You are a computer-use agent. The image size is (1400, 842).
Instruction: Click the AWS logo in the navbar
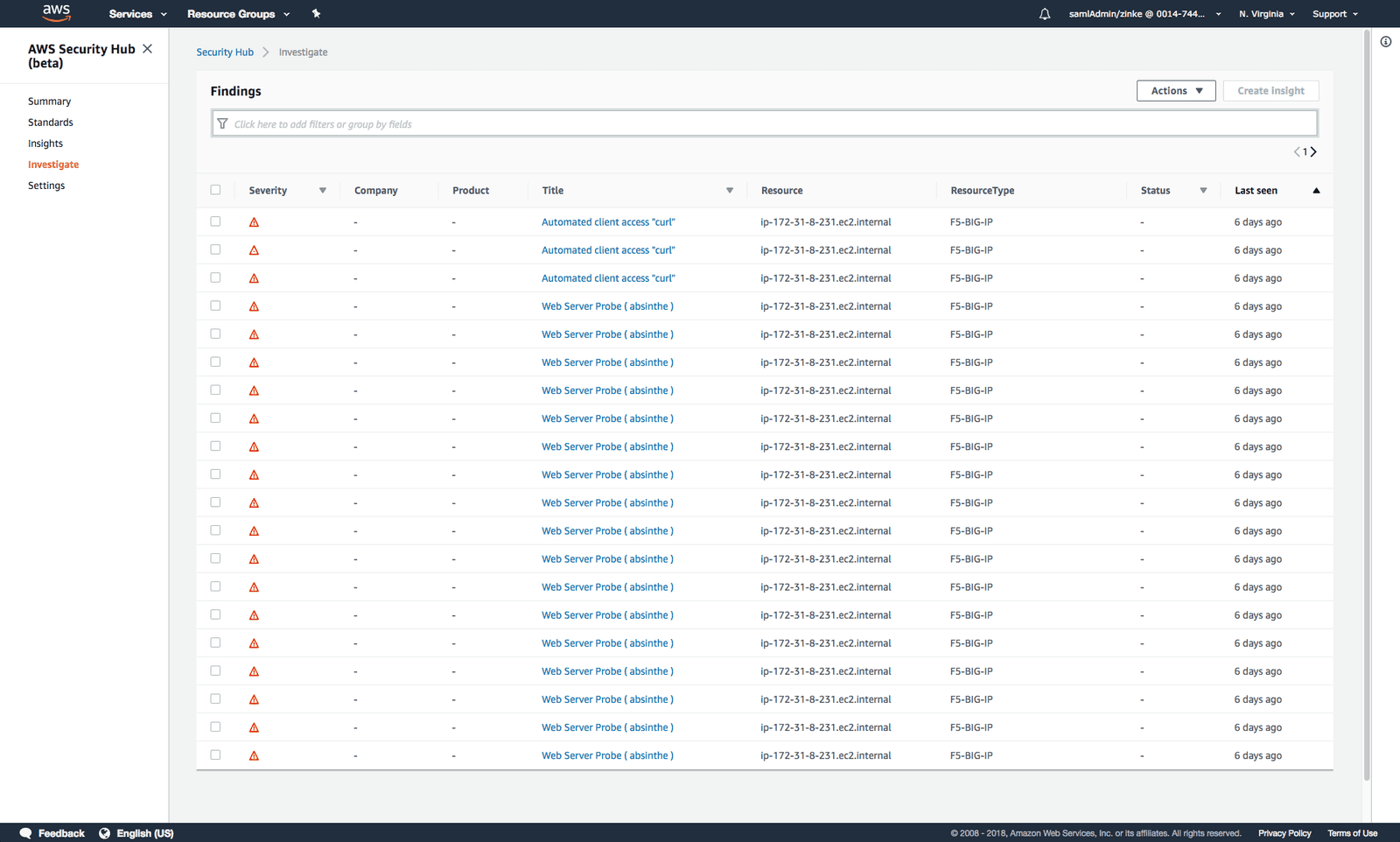pyautogui.click(x=56, y=13)
